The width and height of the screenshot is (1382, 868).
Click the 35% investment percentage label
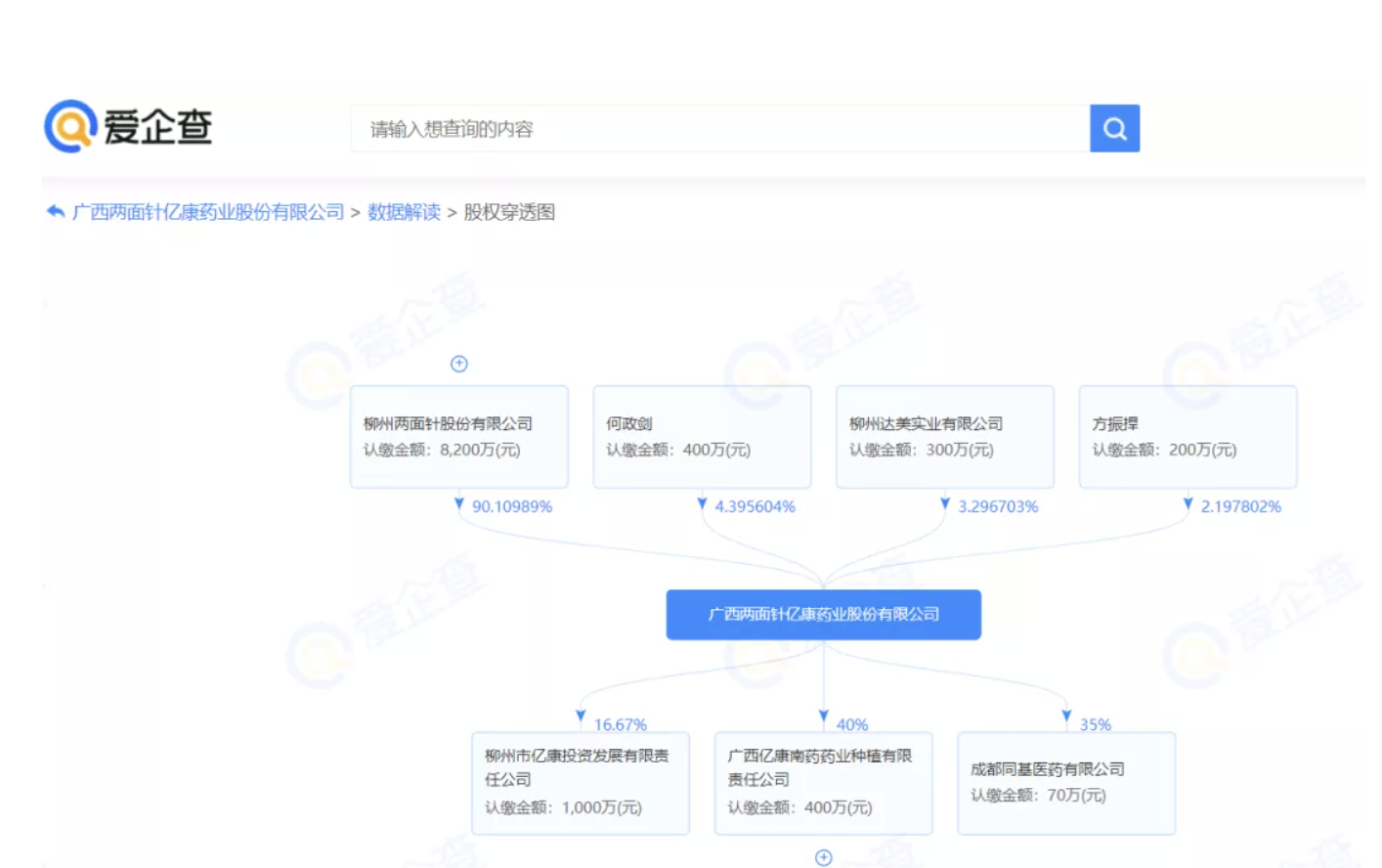[x=1095, y=724]
